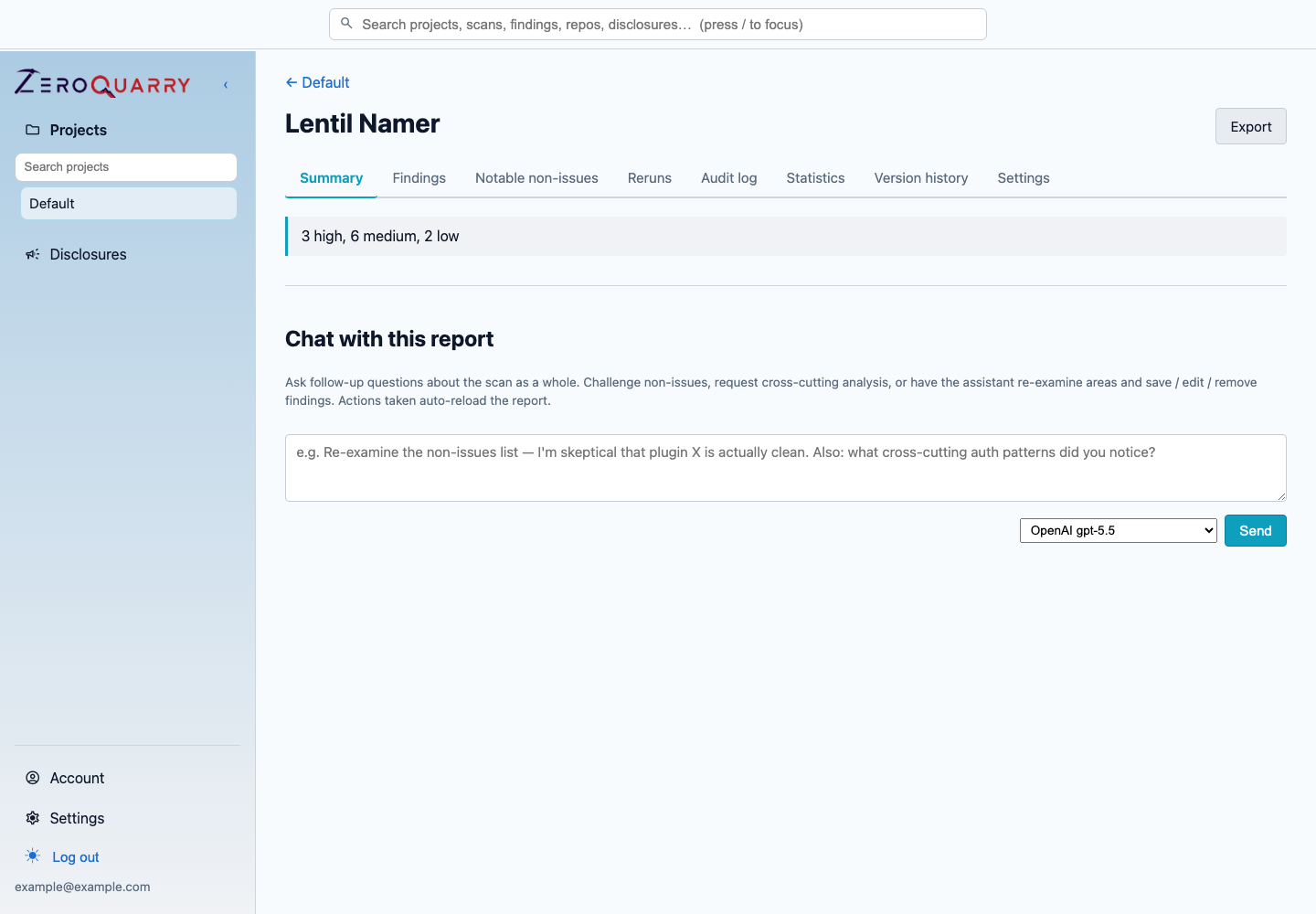Click the Account user icon
This screenshot has height=914, width=1316.
(33, 778)
